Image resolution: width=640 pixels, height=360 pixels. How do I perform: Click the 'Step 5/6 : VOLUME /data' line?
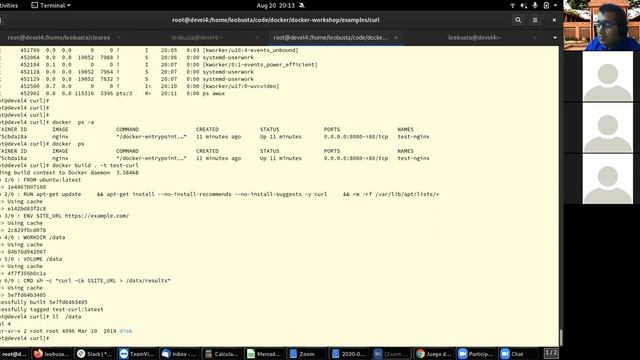point(31,259)
